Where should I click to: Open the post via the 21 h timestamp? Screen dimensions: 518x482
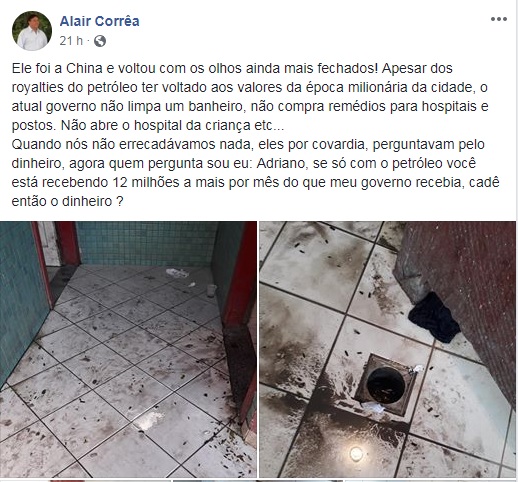(71, 41)
